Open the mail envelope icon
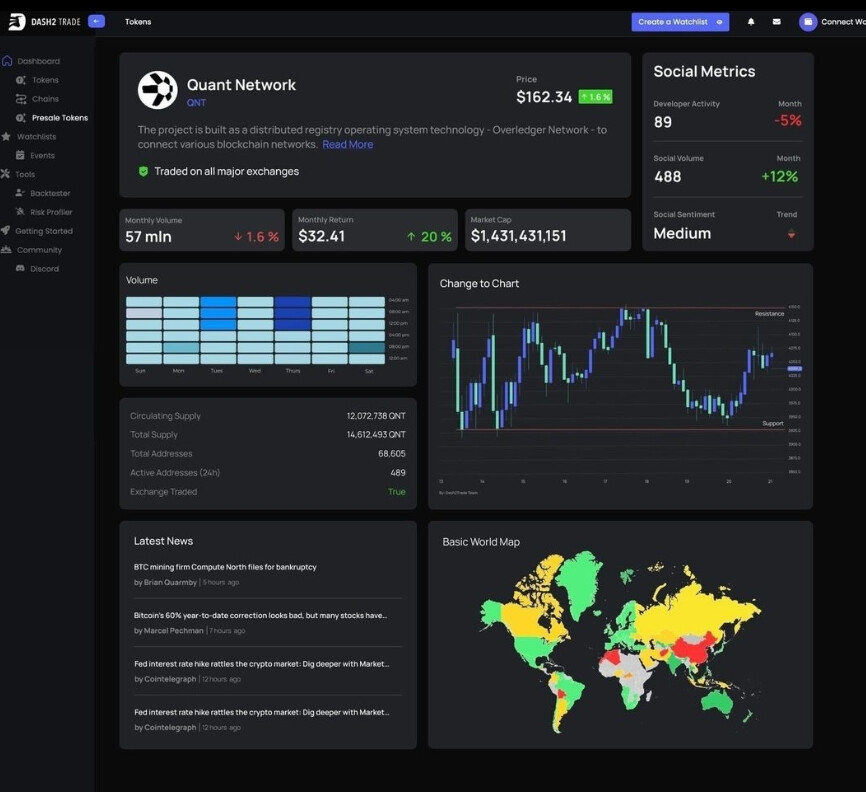 (x=777, y=22)
